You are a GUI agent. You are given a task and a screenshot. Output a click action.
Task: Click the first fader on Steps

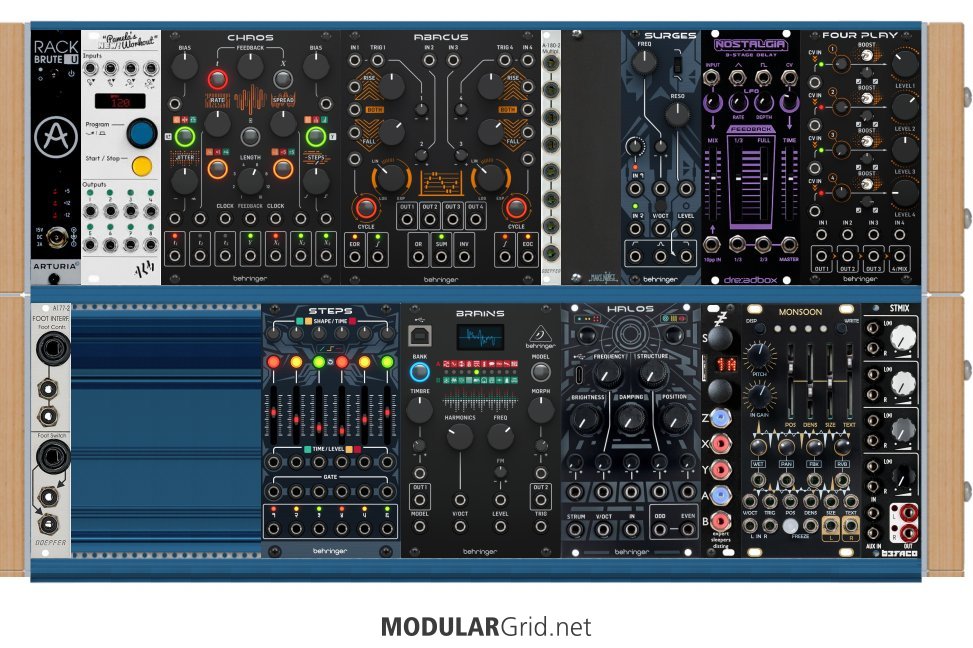click(274, 413)
